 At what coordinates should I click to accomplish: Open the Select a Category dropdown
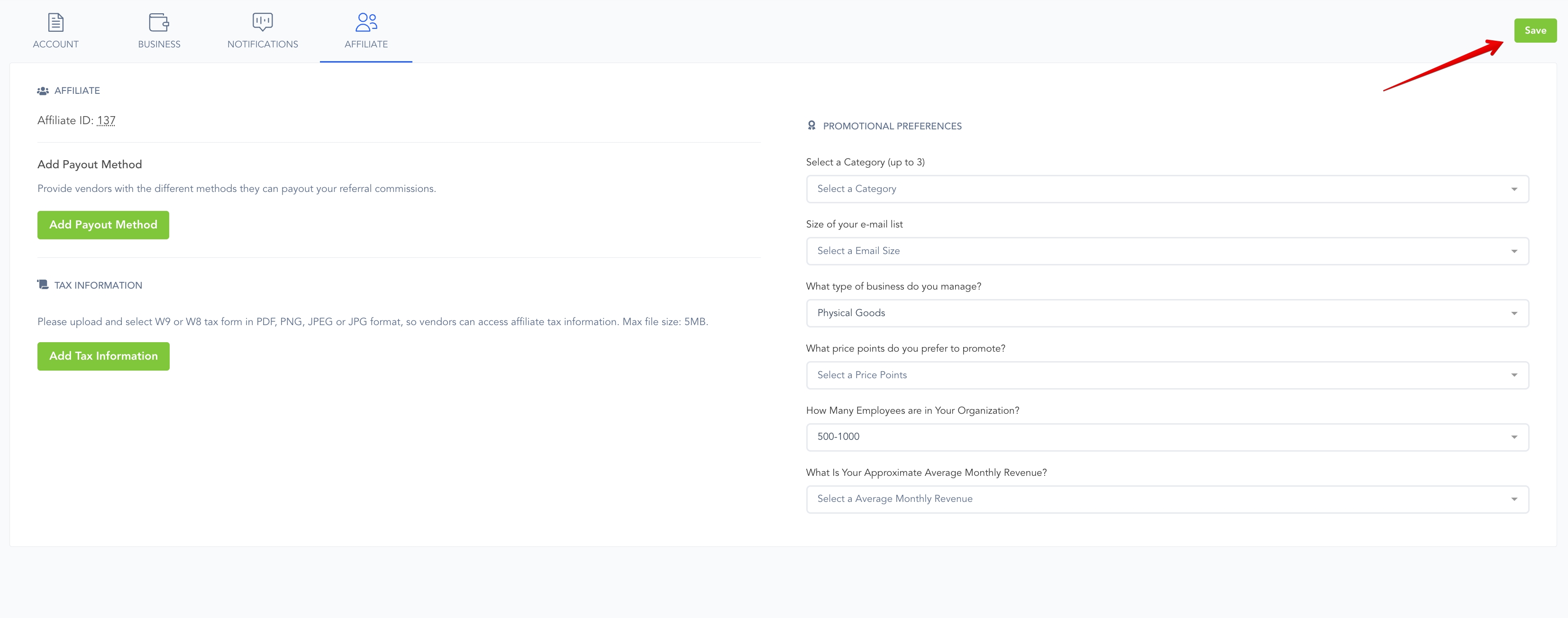point(1167,189)
